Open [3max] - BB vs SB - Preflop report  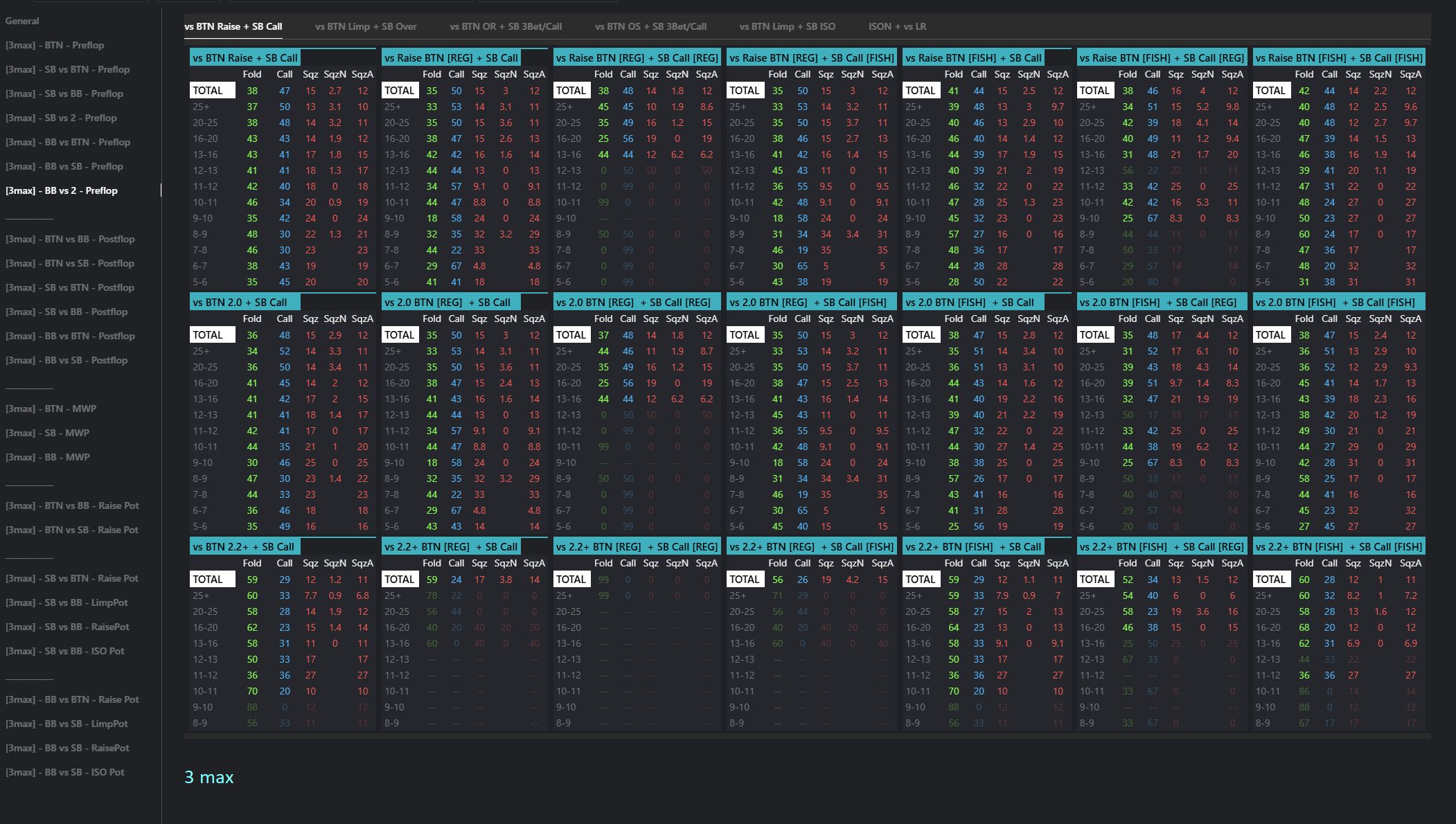click(x=64, y=166)
